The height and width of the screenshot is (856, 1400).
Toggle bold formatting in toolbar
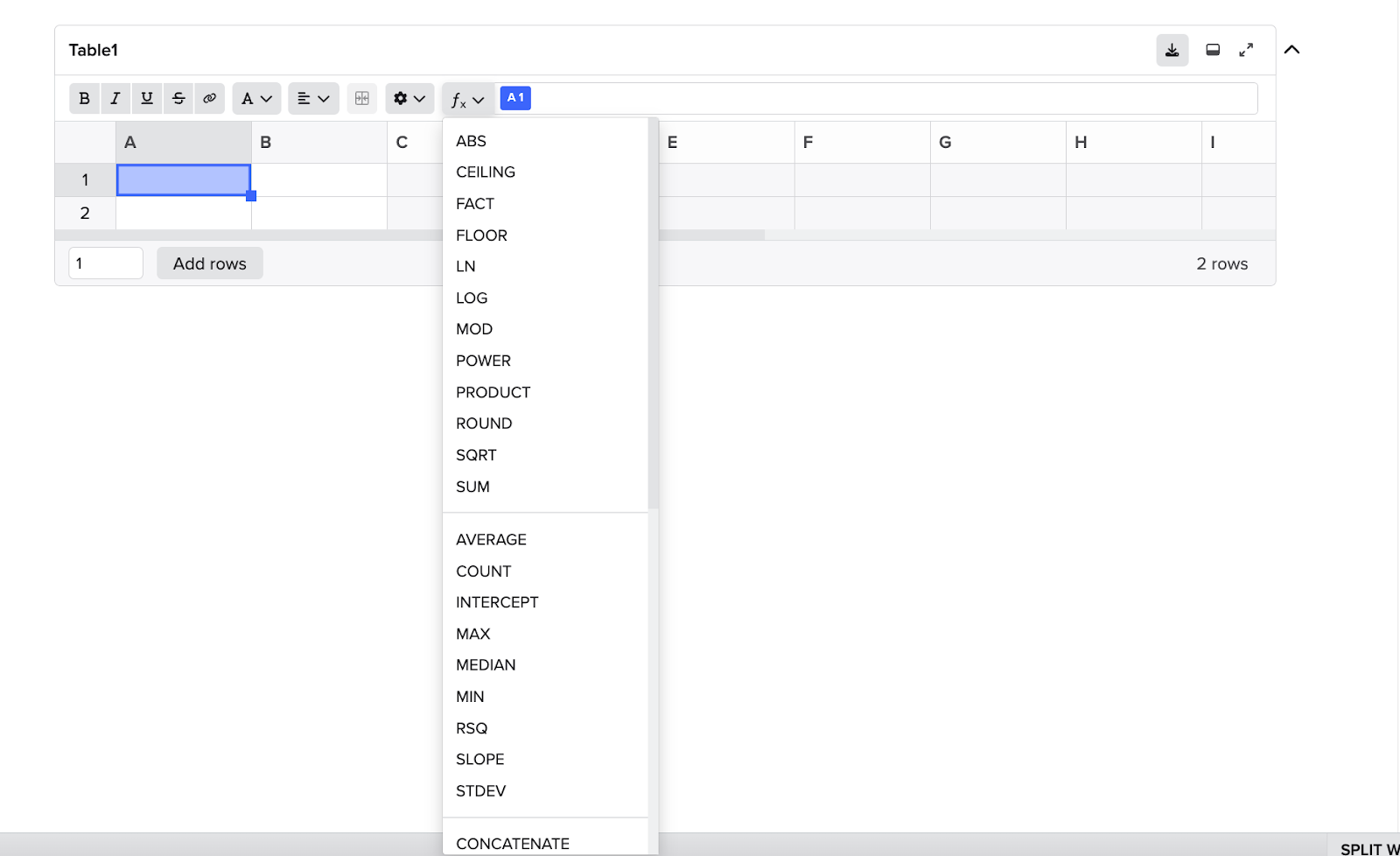click(85, 99)
